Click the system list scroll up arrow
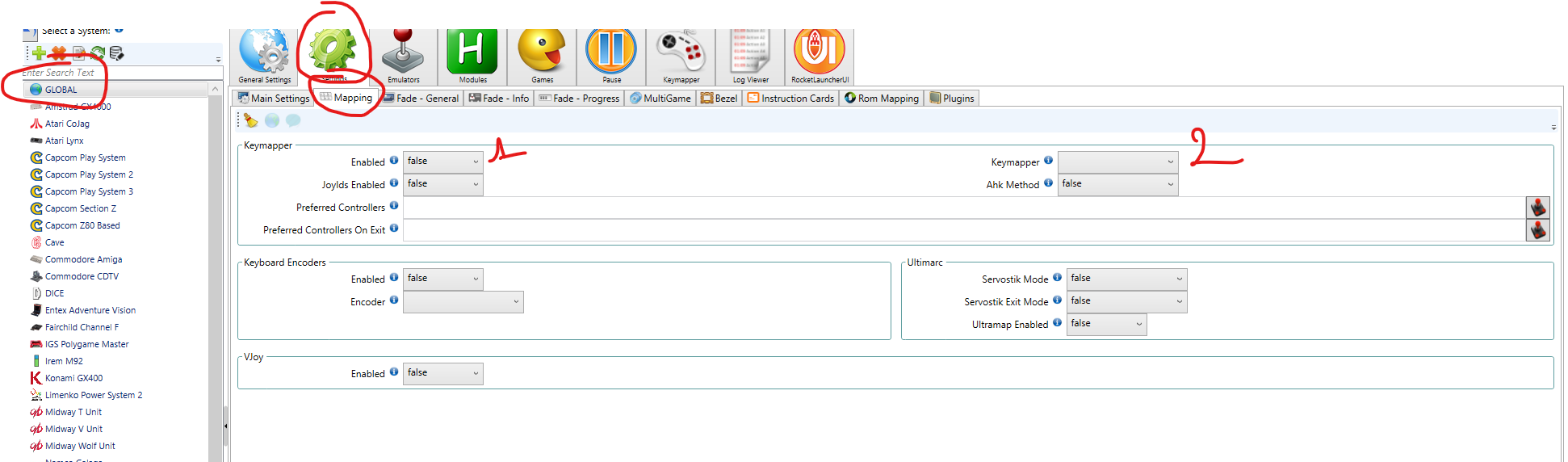This screenshot has width=1568, height=462. (215, 89)
